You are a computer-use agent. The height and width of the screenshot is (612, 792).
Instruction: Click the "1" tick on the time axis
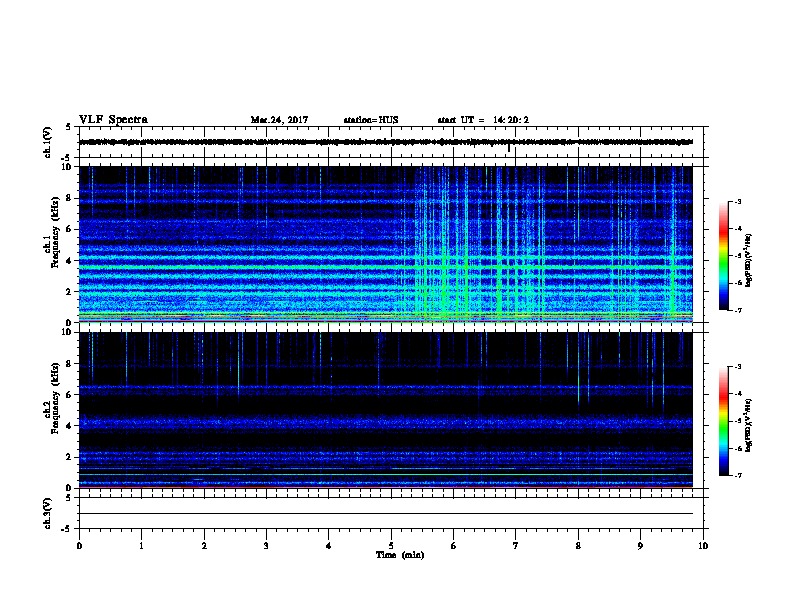141,546
